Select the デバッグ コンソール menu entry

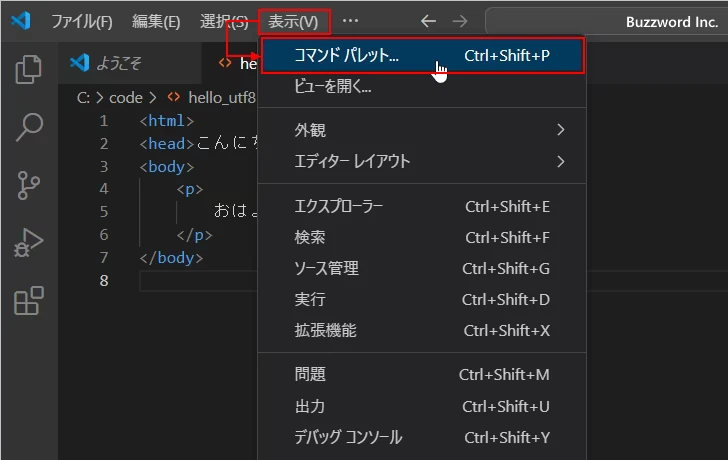(348, 437)
